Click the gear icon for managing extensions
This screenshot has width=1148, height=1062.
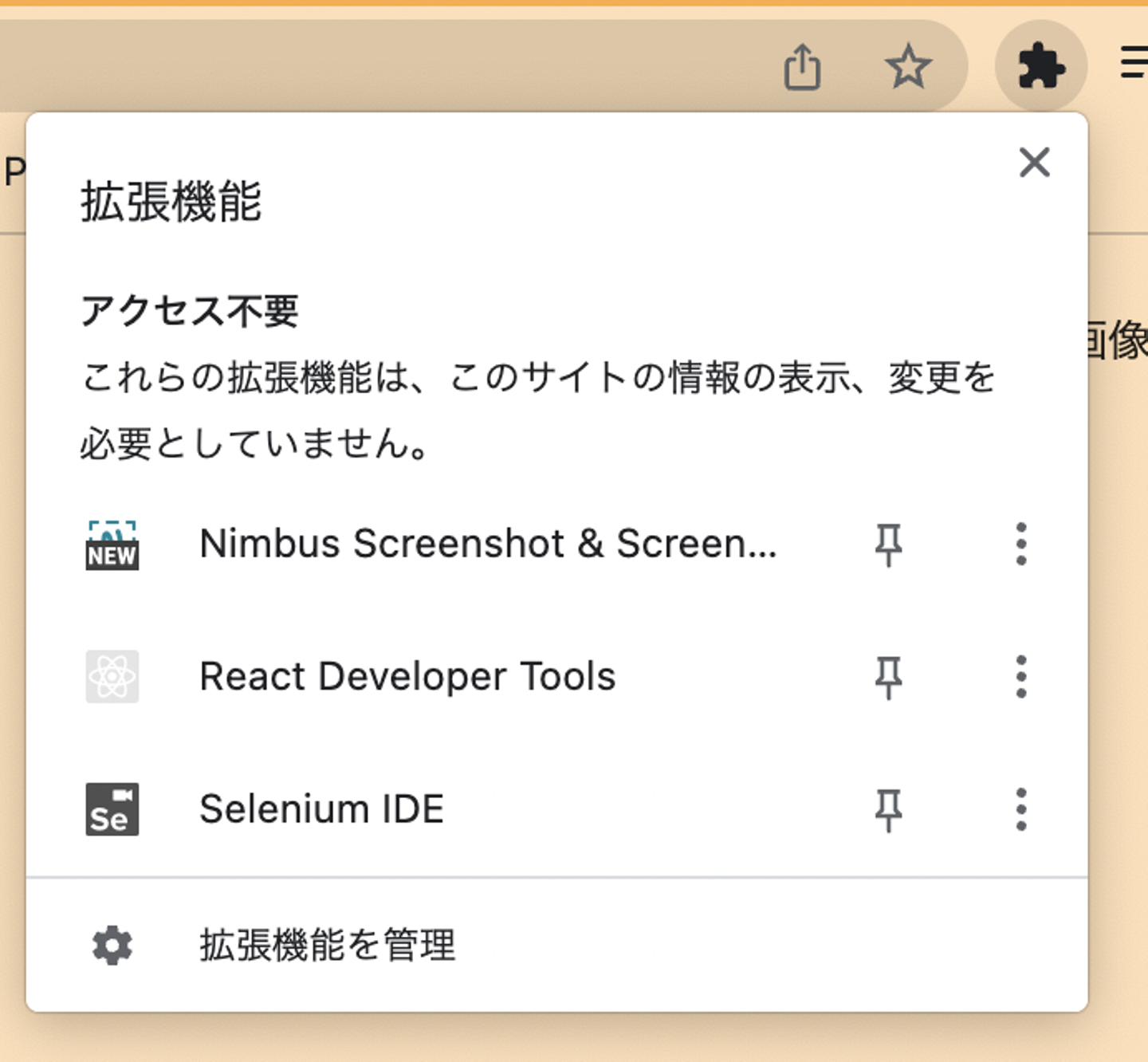tap(112, 946)
